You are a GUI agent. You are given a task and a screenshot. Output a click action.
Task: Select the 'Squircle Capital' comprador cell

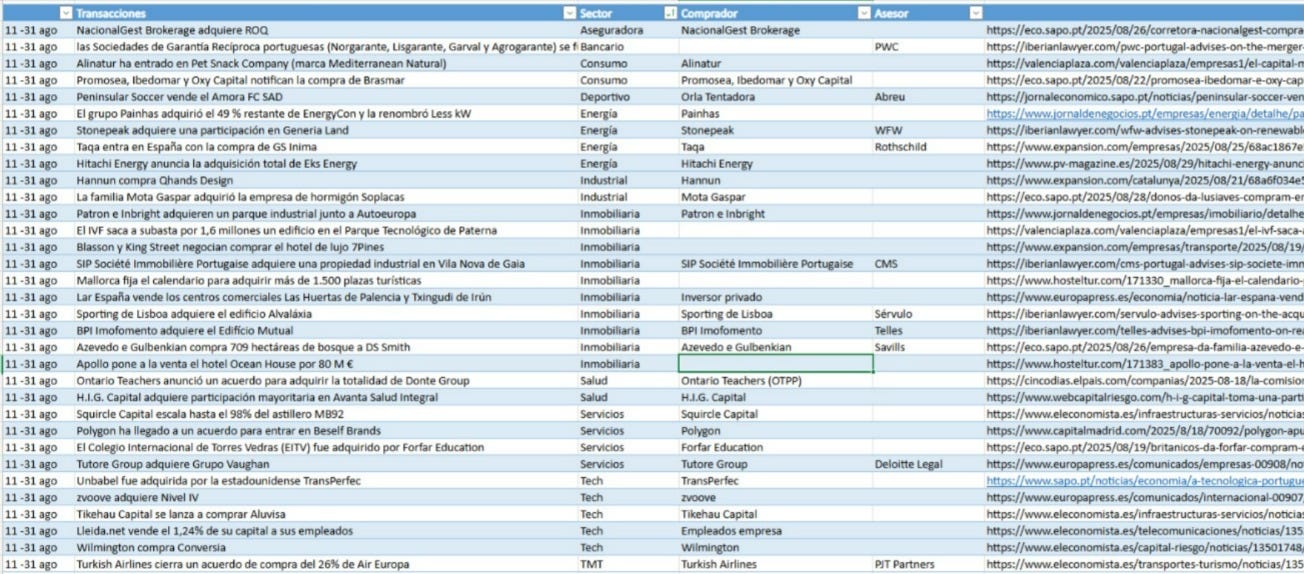[x=775, y=414]
